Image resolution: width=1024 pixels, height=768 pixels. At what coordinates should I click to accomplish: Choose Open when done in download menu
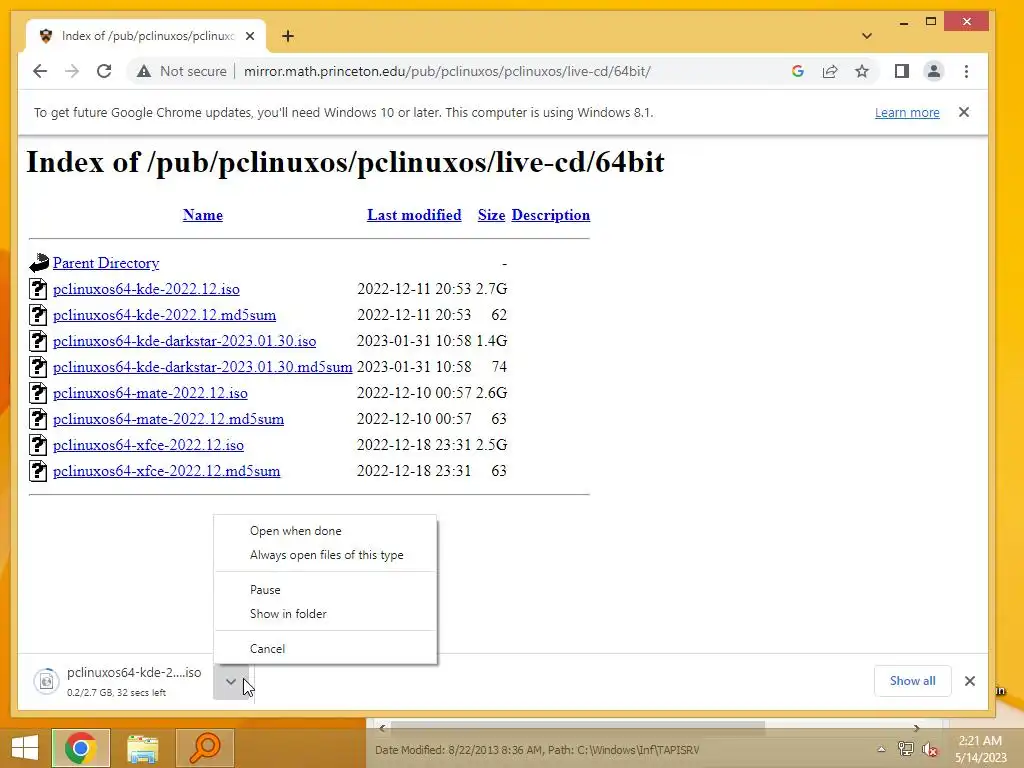point(325,531)
